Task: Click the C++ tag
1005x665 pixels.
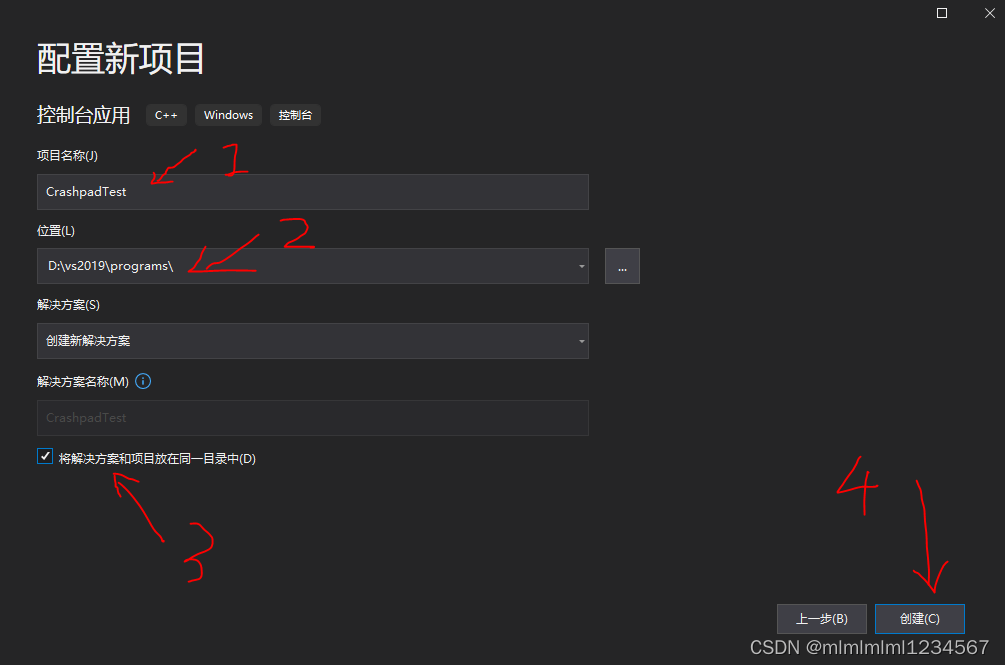Action: (x=166, y=115)
